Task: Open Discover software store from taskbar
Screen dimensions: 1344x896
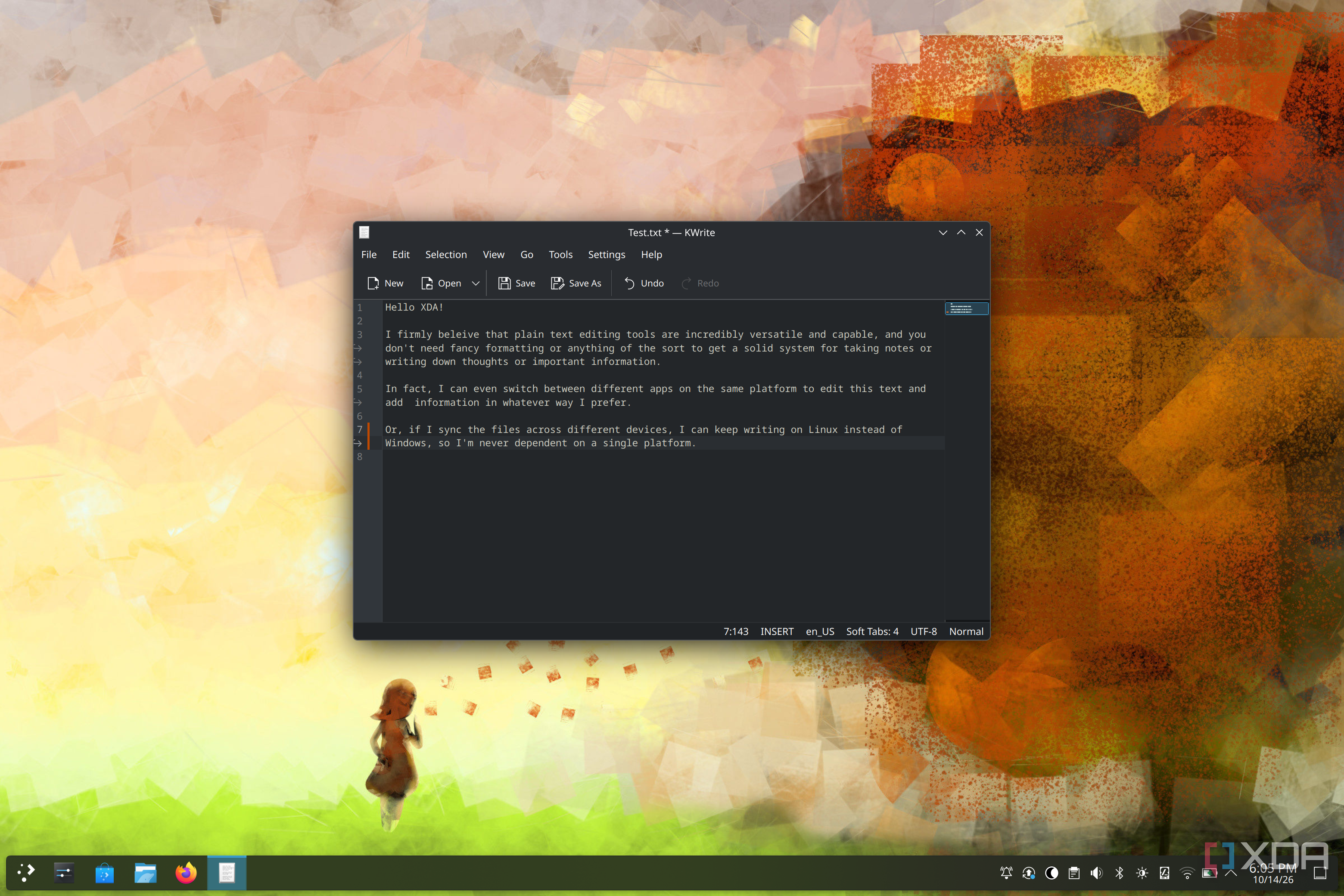Action: (105, 873)
